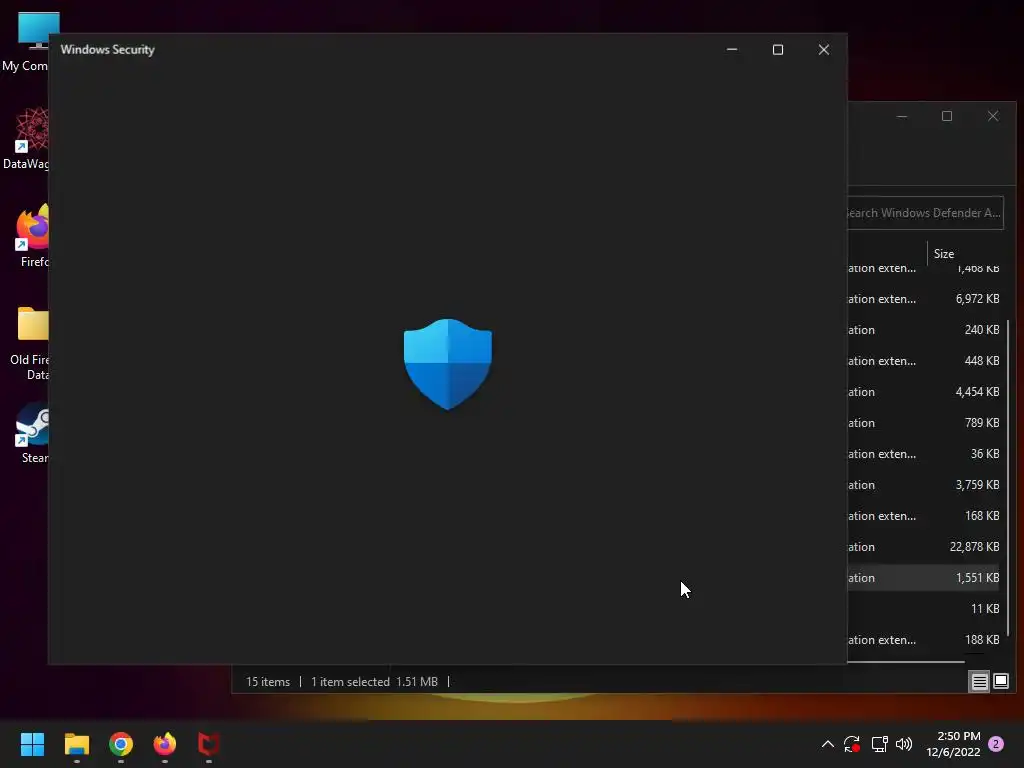Launch Google Chrome from the taskbar
The image size is (1024, 768).
(x=121, y=744)
